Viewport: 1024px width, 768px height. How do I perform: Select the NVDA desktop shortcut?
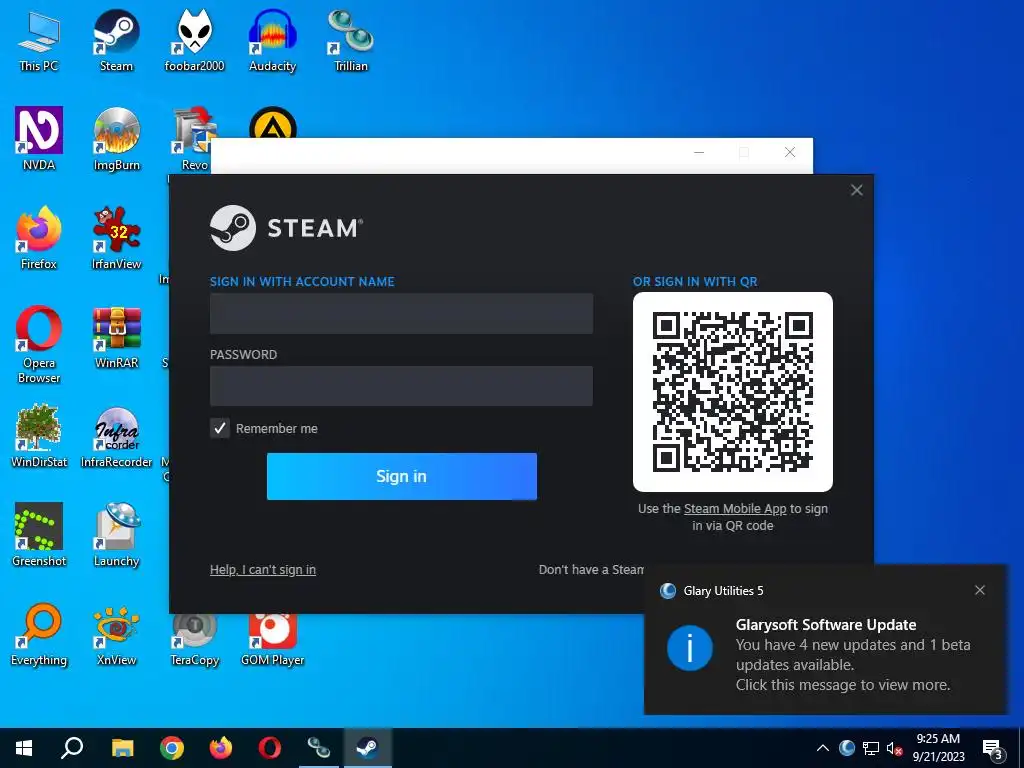tap(39, 138)
